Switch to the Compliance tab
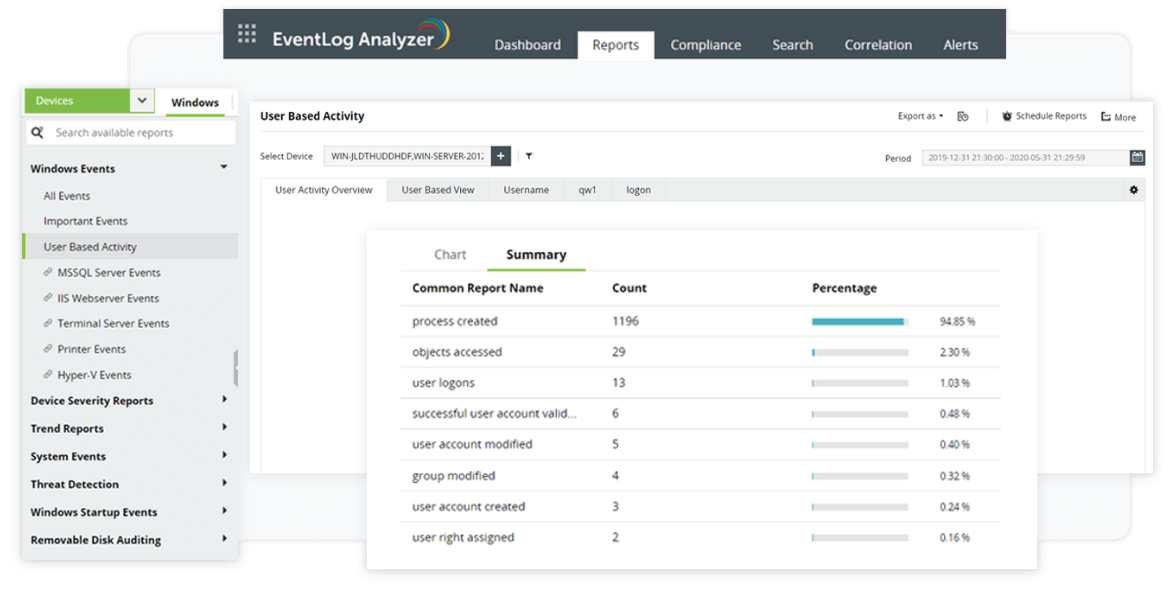 coord(705,45)
